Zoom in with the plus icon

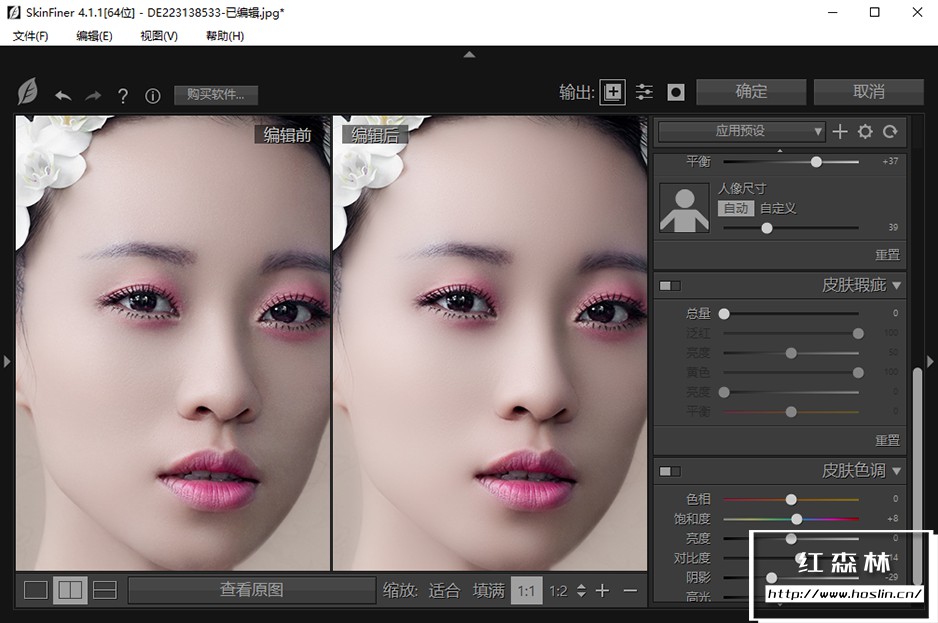[602, 591]
